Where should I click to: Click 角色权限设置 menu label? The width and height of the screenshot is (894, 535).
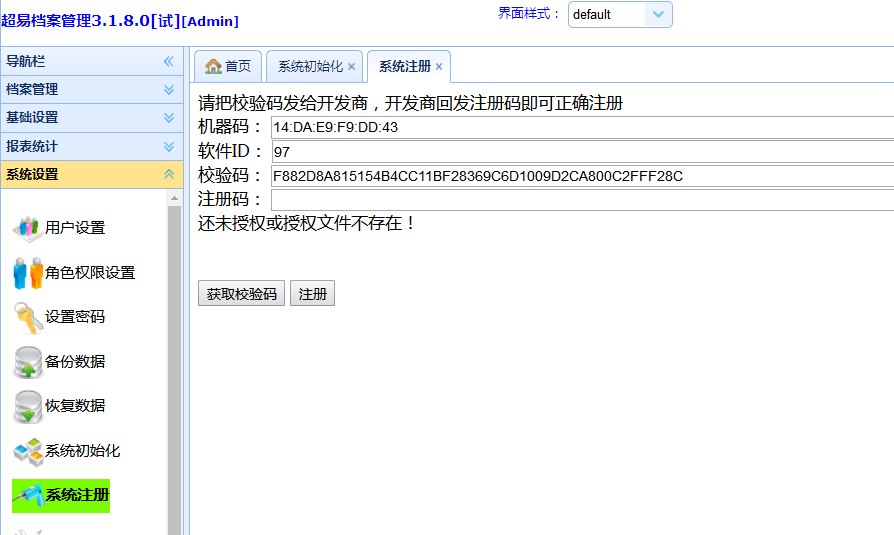click(x=90, y=273)
